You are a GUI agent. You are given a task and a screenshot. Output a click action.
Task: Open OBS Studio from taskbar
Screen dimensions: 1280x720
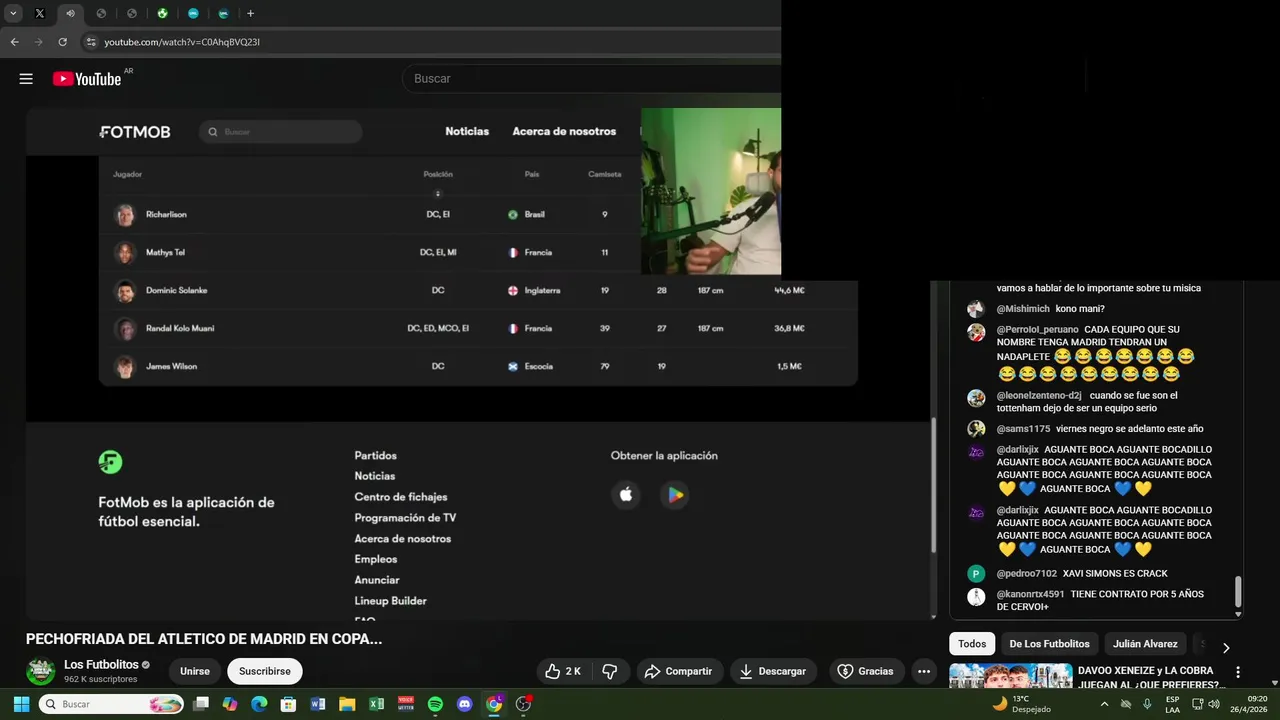tap(523, 704)
